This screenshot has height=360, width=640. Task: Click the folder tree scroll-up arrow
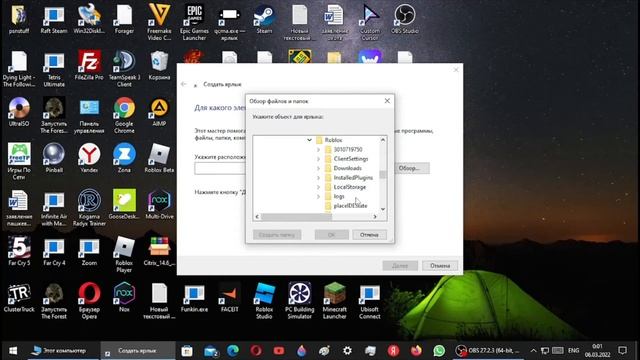(383, 140)
